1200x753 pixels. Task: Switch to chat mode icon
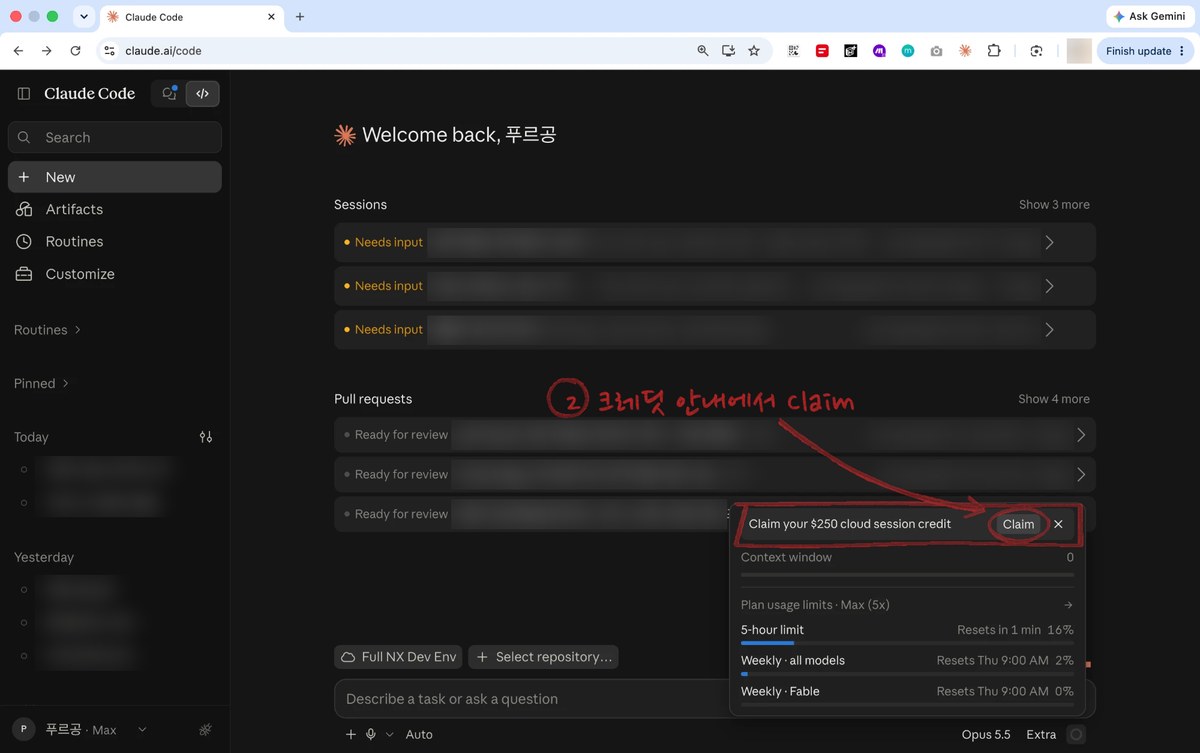click(169, 93)
